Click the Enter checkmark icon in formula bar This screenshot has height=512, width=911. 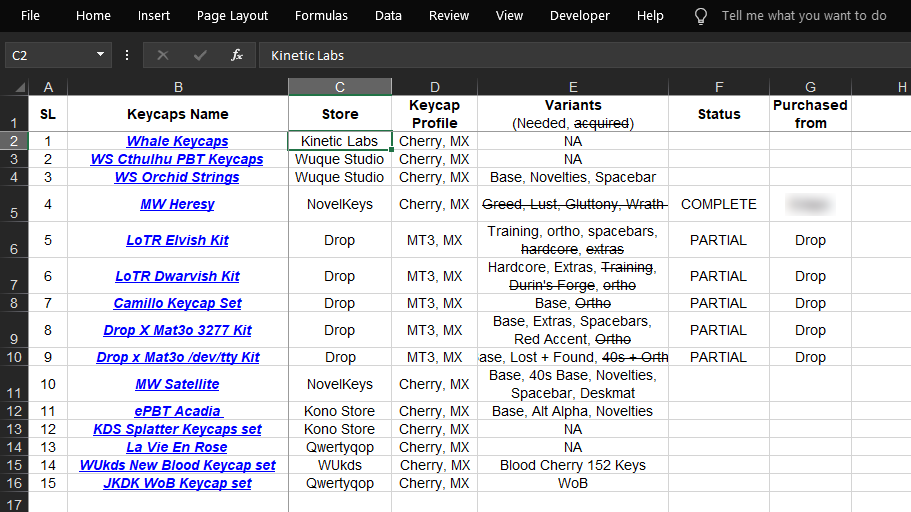[x=200, y=55]
